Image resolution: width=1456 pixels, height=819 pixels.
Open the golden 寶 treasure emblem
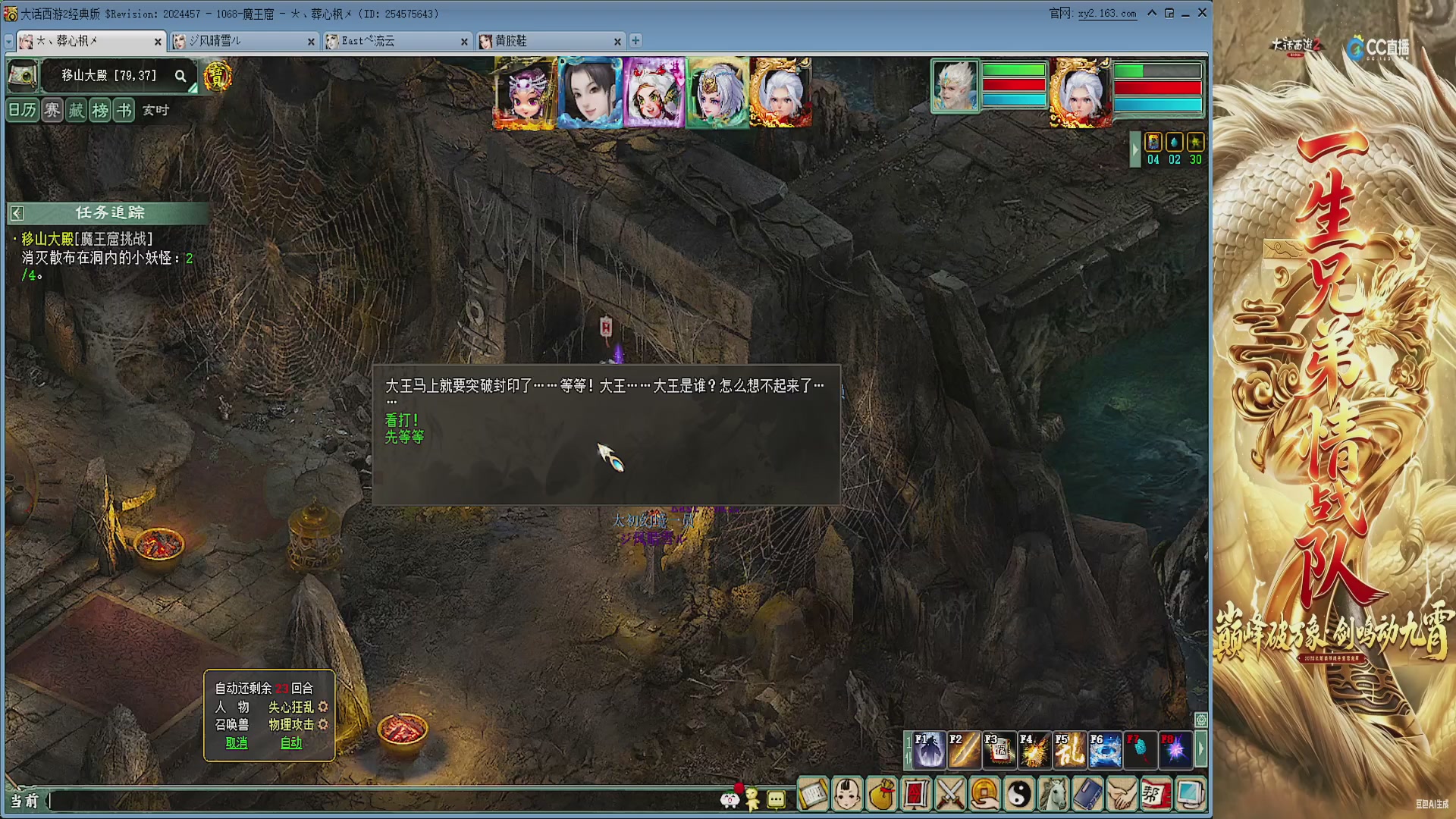point(218,77)
